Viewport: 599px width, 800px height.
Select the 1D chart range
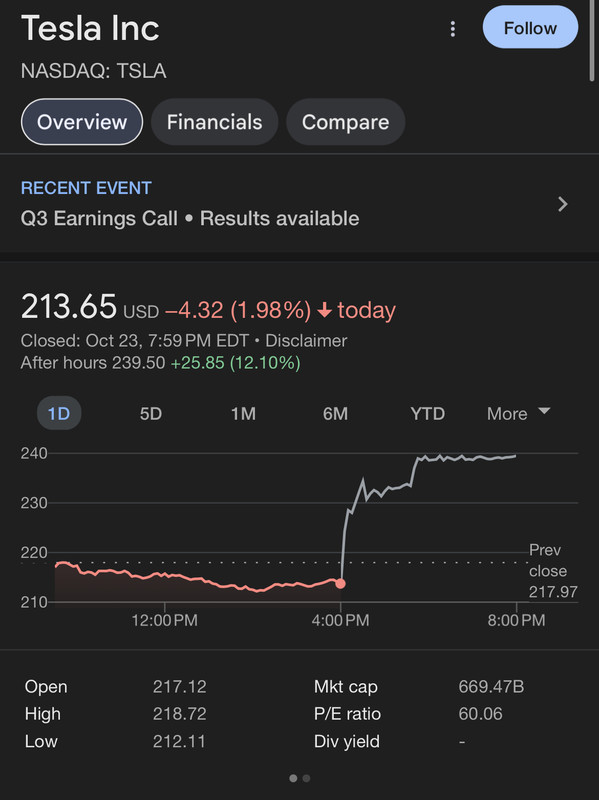coord(59,413)
